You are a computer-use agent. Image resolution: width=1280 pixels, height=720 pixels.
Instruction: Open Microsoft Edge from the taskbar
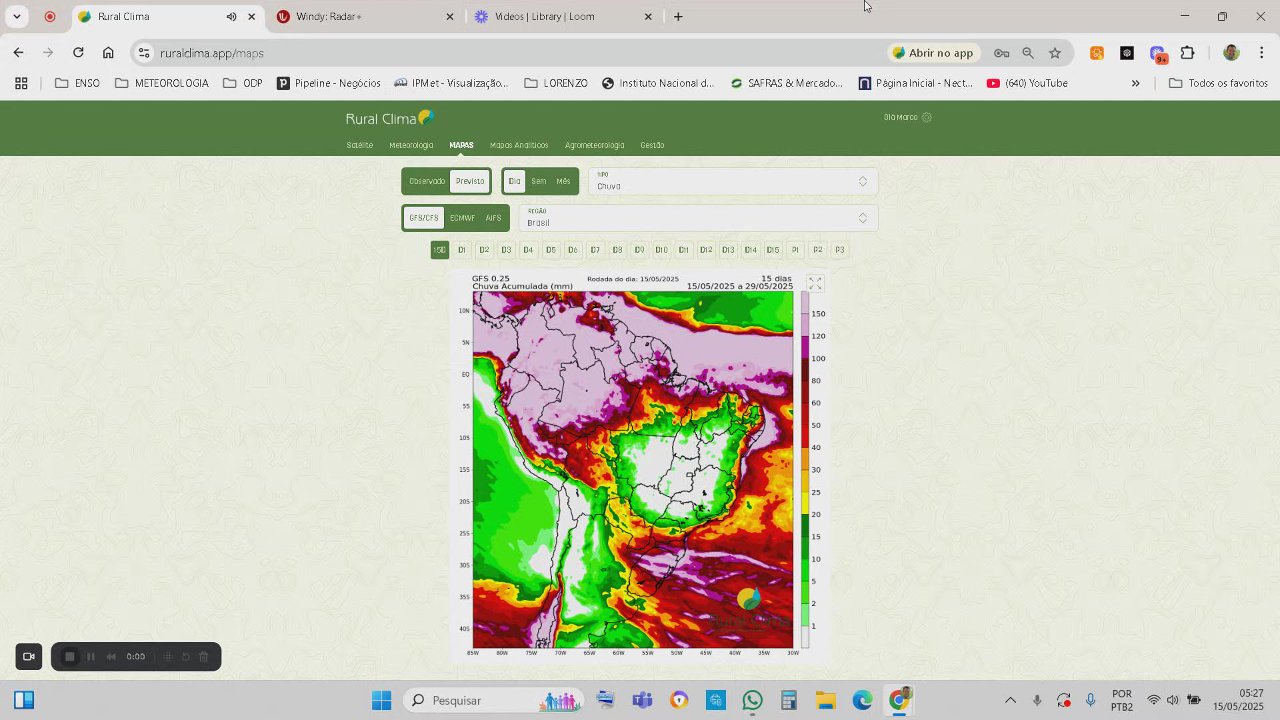coord(862,700)
